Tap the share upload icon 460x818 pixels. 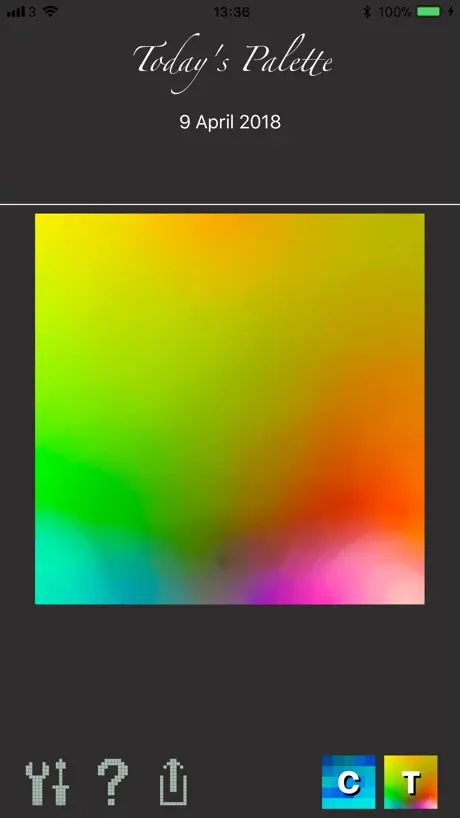click(174, 782)
